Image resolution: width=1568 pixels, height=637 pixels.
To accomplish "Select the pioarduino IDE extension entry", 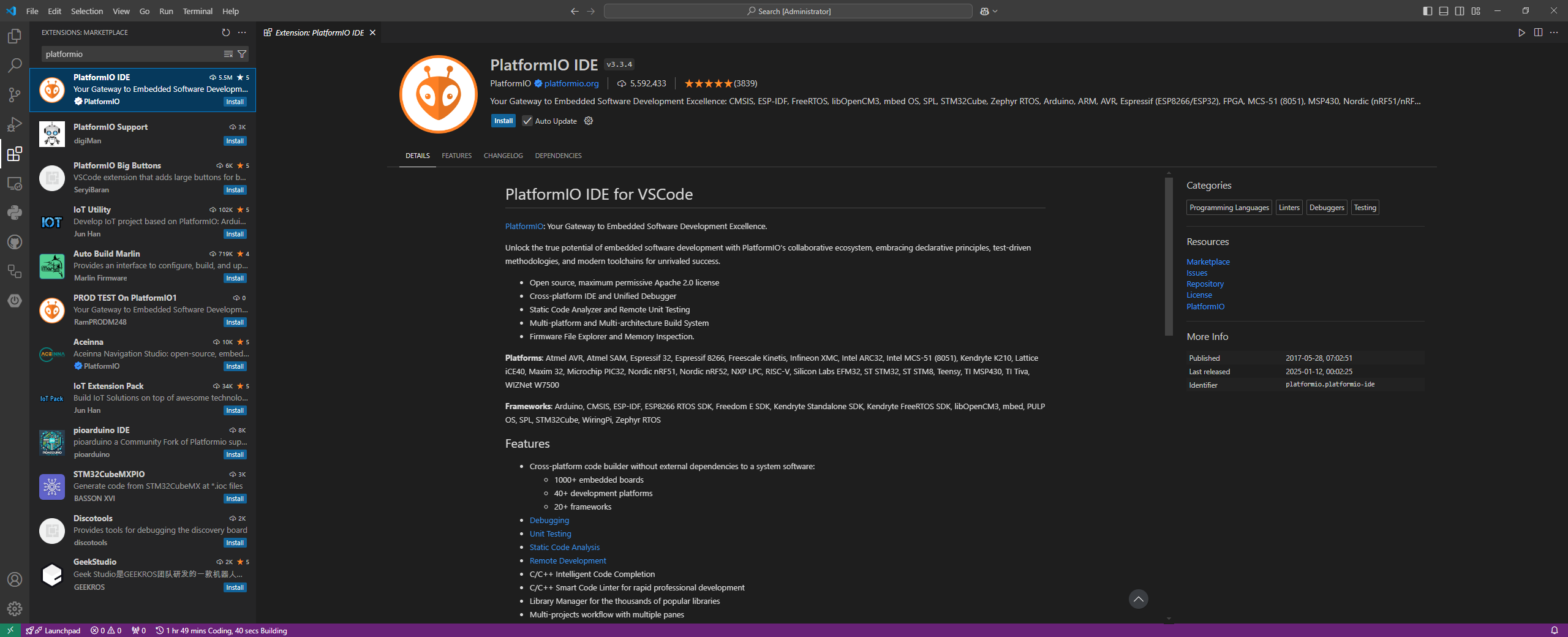I will point(143,442).
